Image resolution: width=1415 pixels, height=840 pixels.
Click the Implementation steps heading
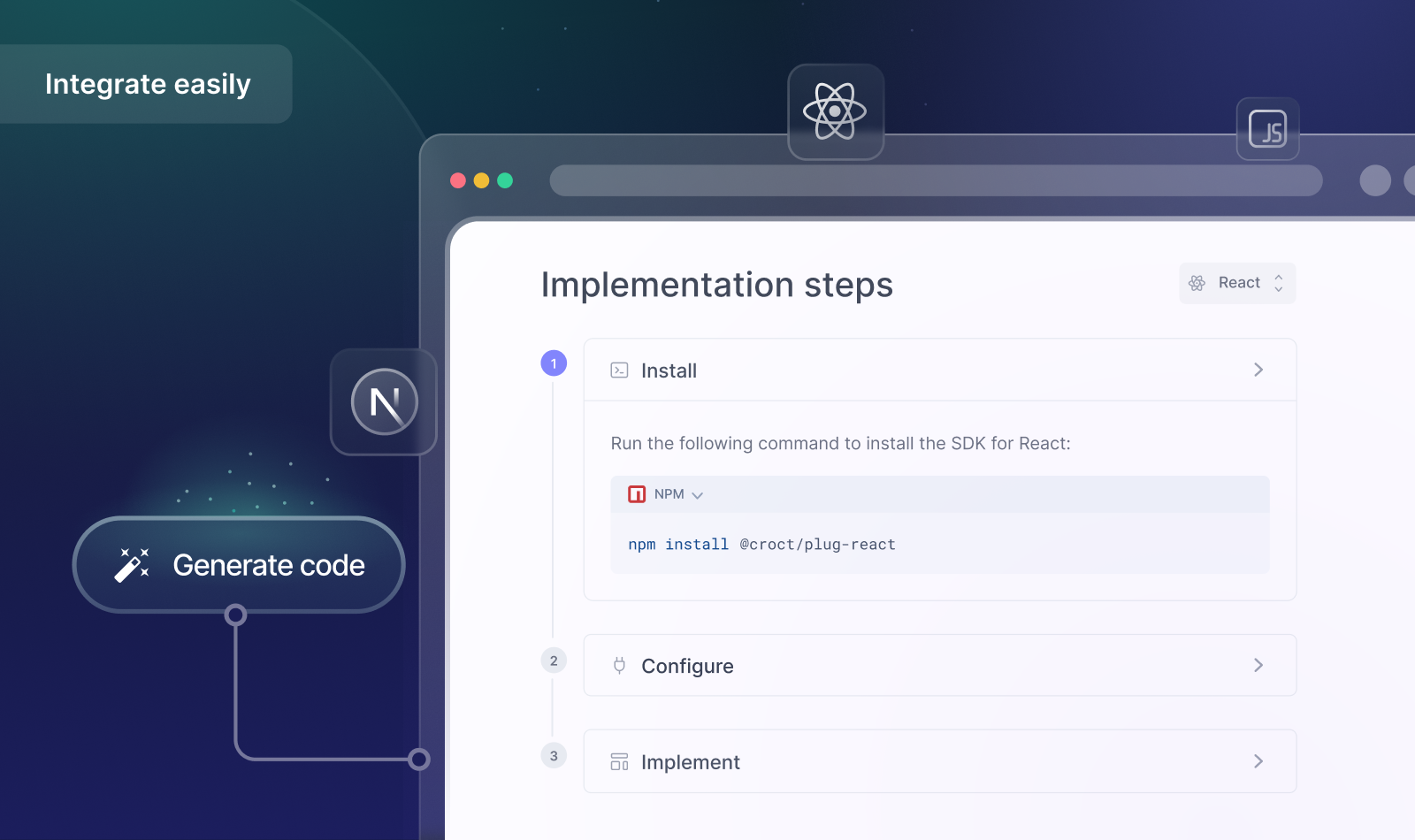717,285
